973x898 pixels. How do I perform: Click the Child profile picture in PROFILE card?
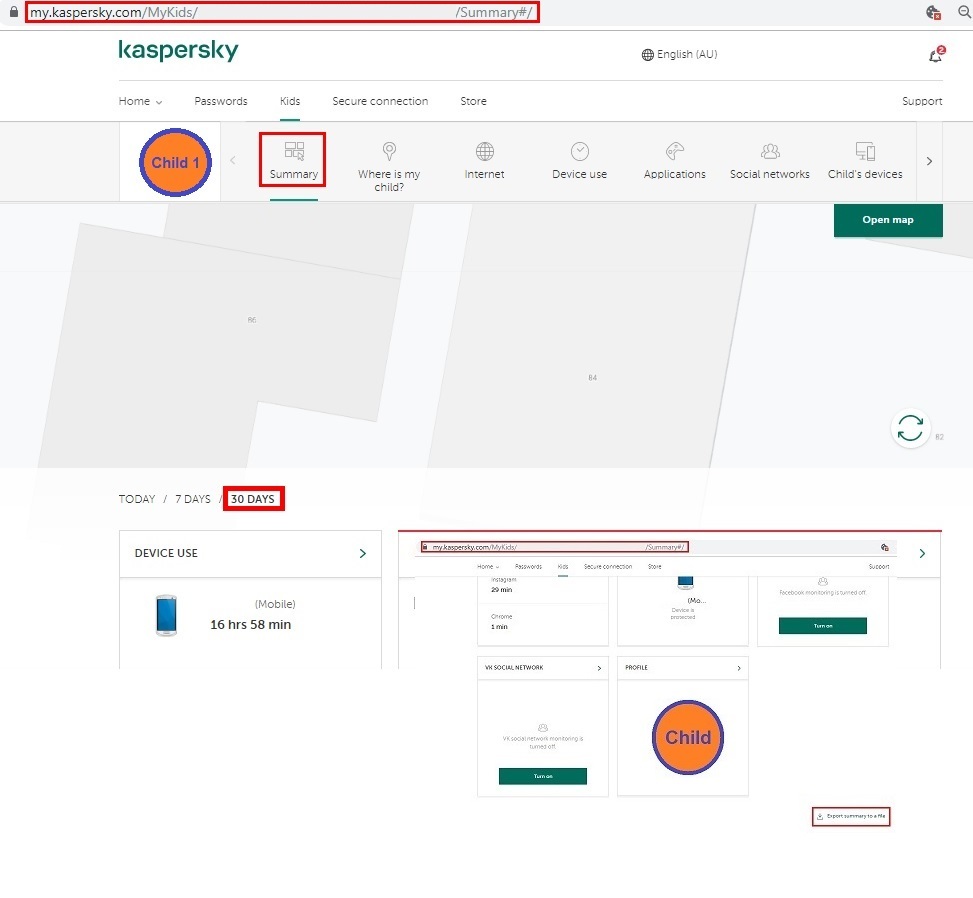[x=688, y=737]
